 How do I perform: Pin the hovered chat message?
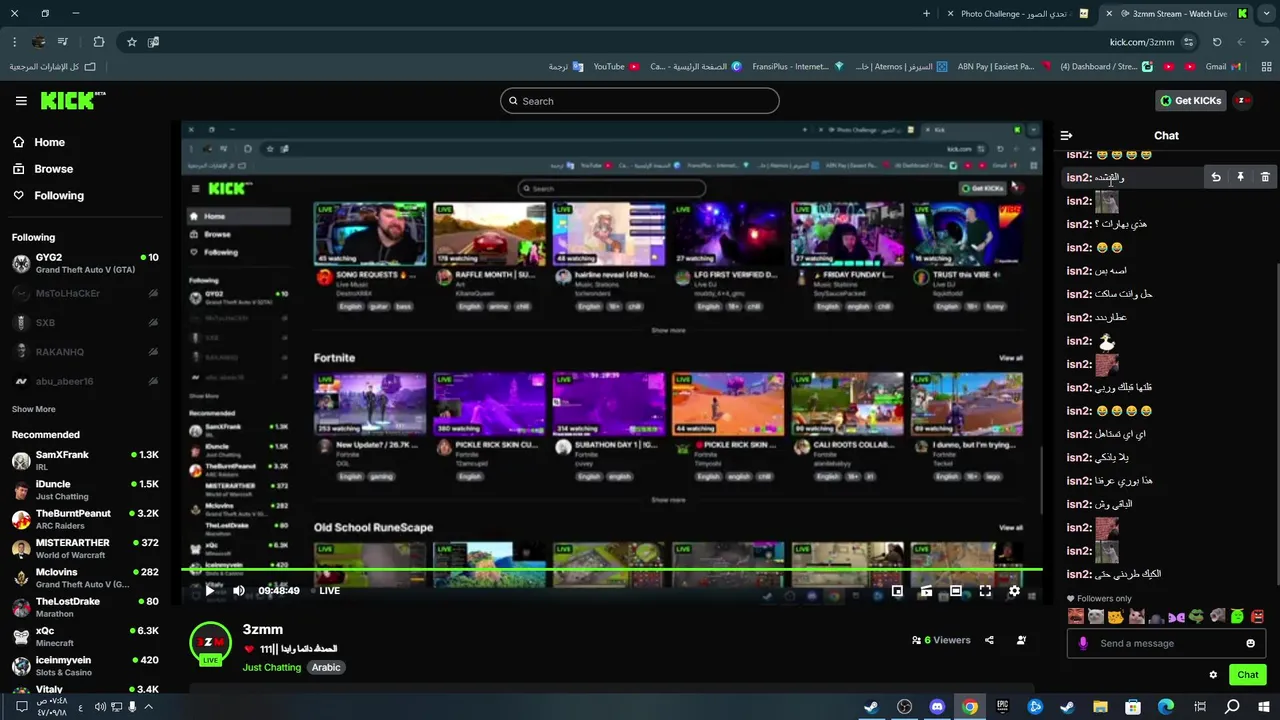tap(1240, 177)
